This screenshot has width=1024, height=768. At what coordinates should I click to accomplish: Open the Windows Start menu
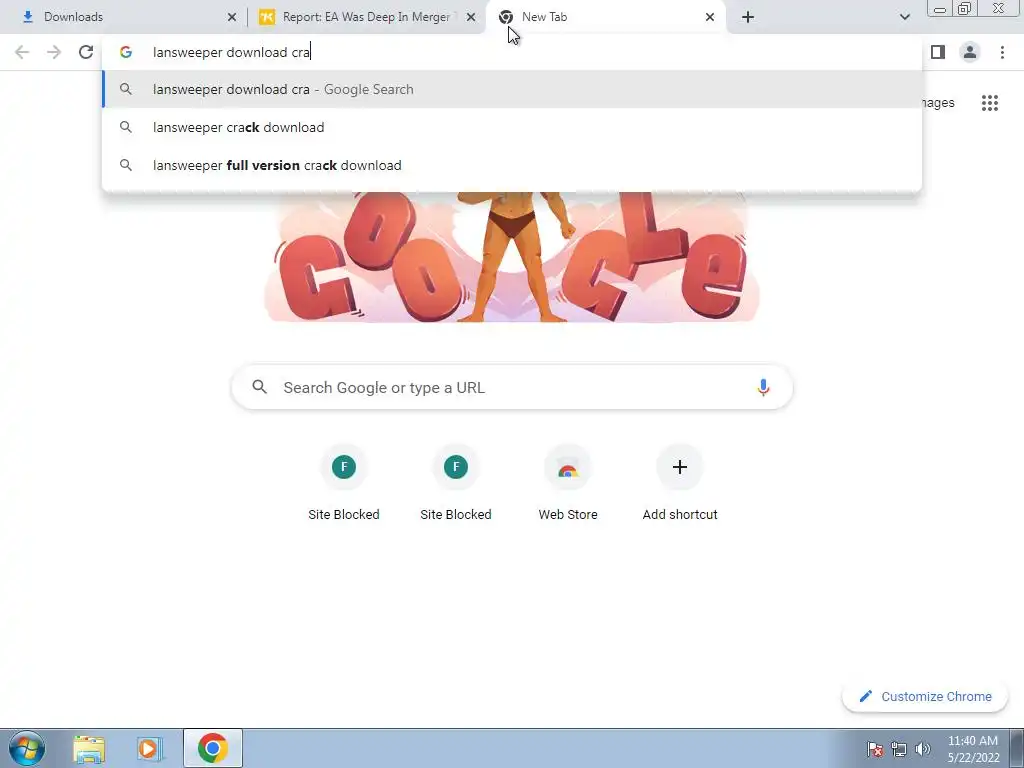(27, 748)
